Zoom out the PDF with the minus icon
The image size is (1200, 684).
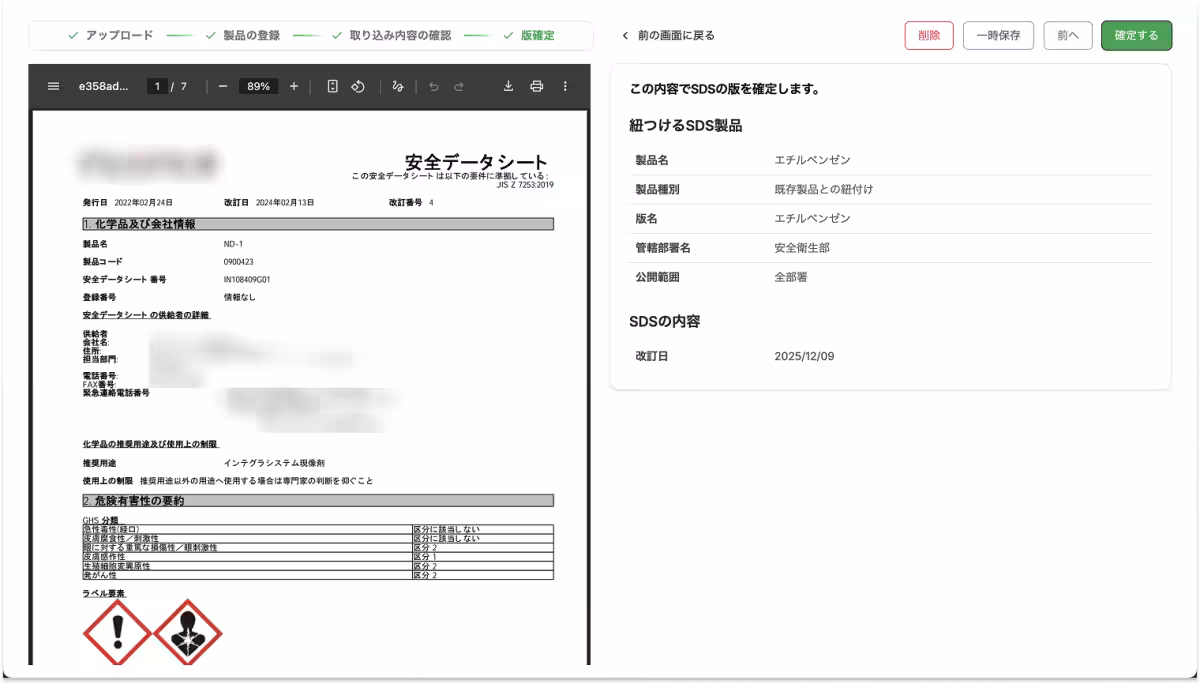[223, 86]
